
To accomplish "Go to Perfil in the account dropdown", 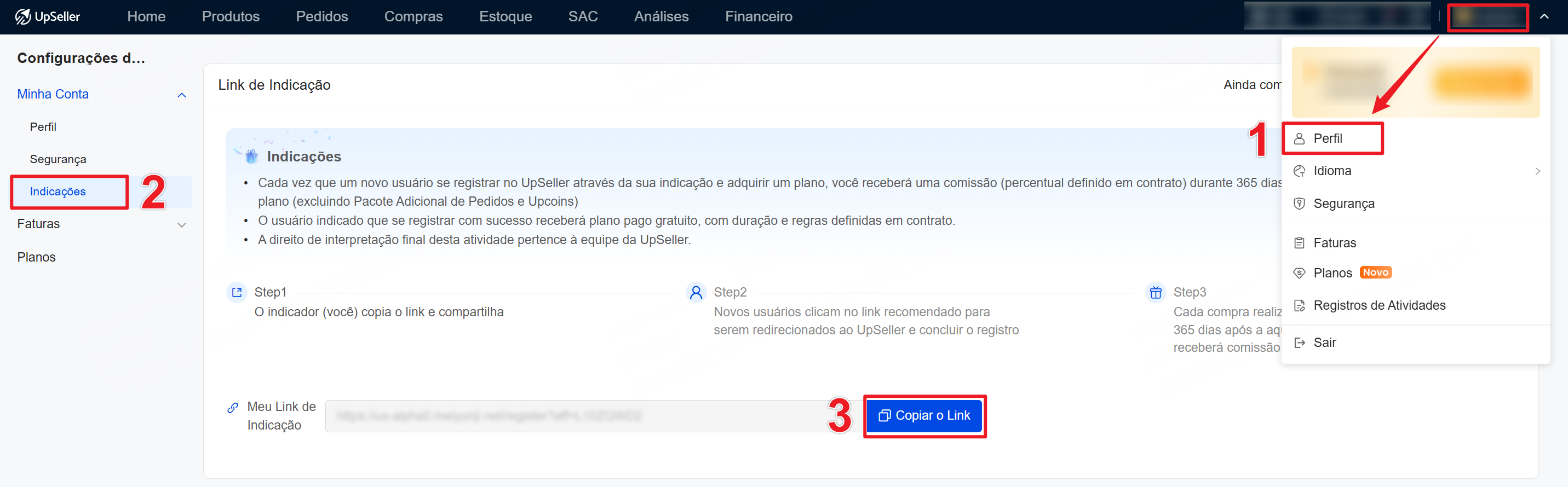I will pos(1328,138).
